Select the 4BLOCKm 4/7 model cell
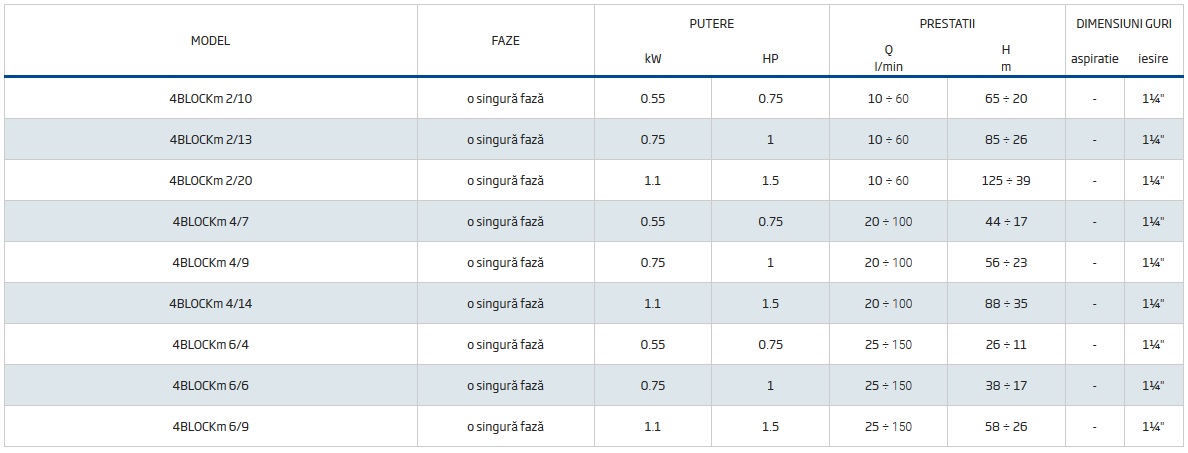The image size is (1188, 453). (211, 222)
